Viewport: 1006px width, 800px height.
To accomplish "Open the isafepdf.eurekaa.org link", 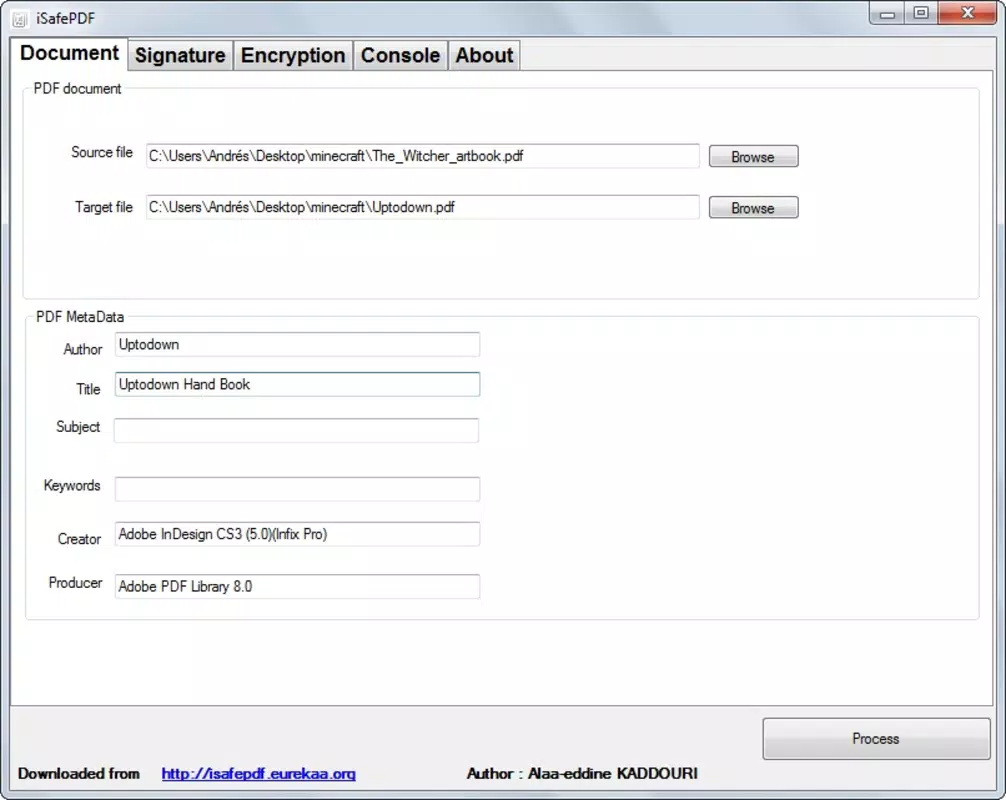I will coord(259,774).
